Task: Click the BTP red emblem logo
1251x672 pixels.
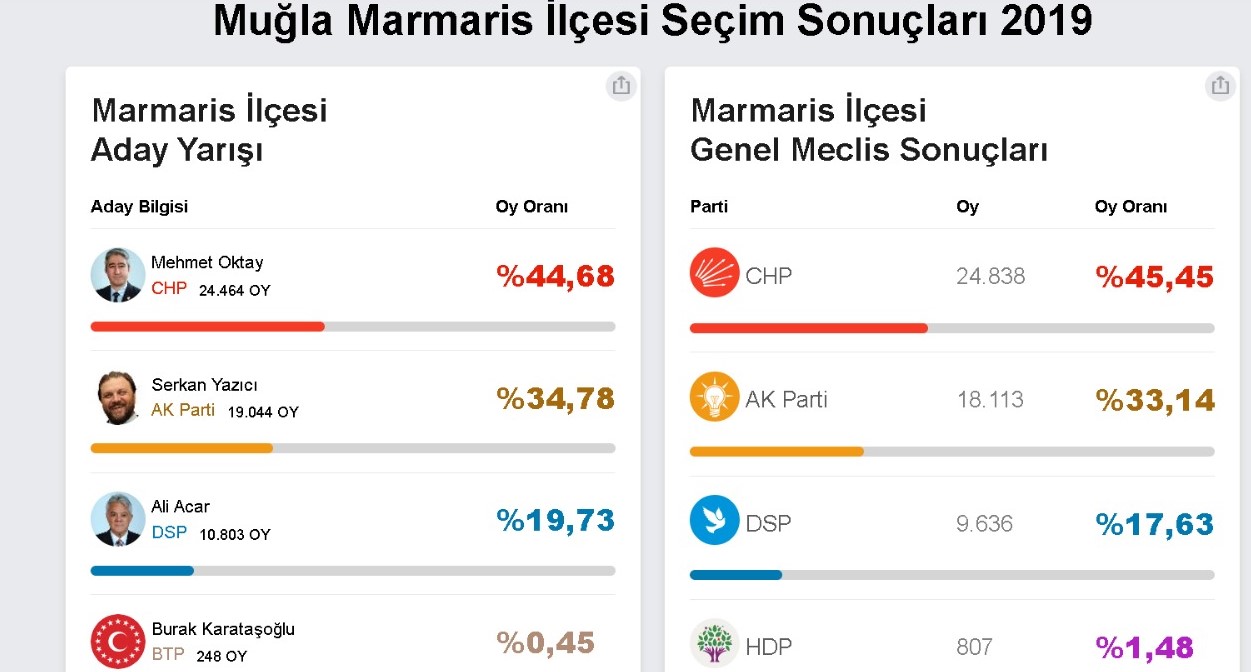Action: [118, 641]
